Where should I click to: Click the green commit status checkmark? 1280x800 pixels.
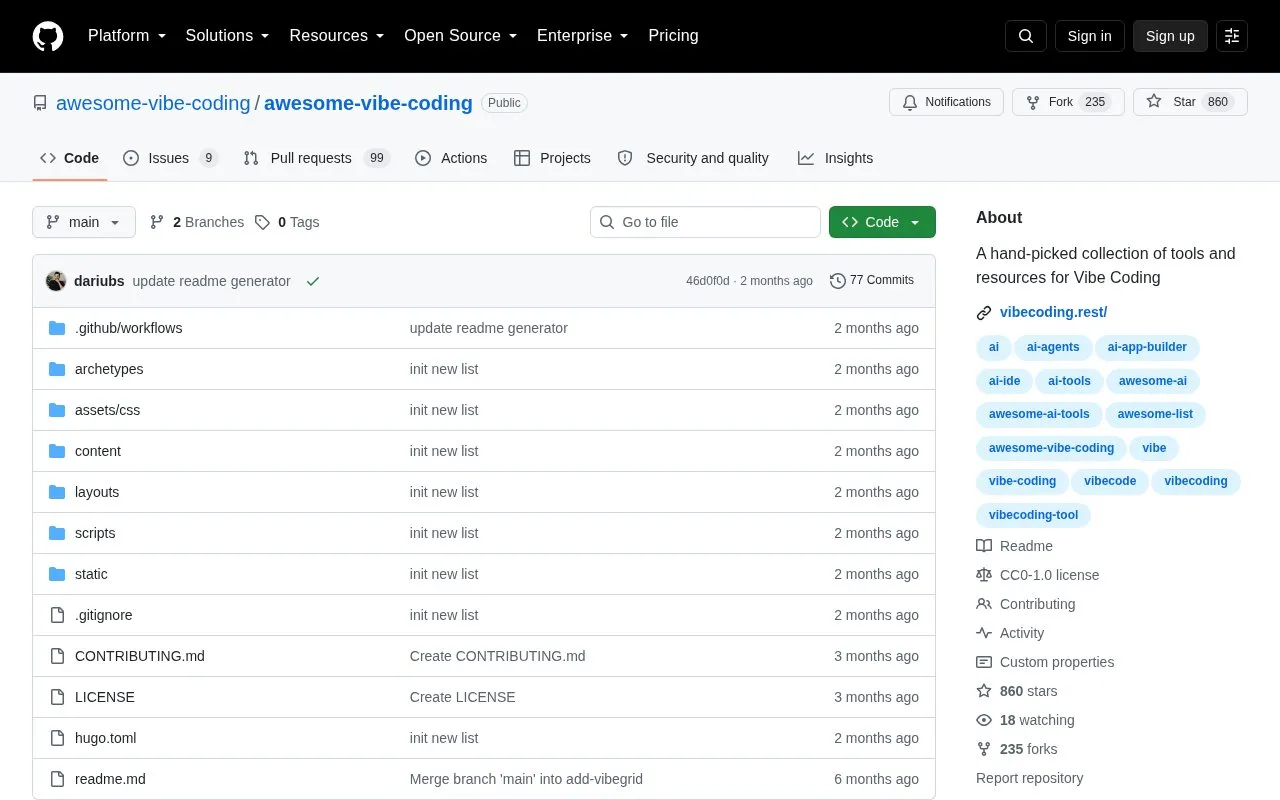(x=313, y=281)
